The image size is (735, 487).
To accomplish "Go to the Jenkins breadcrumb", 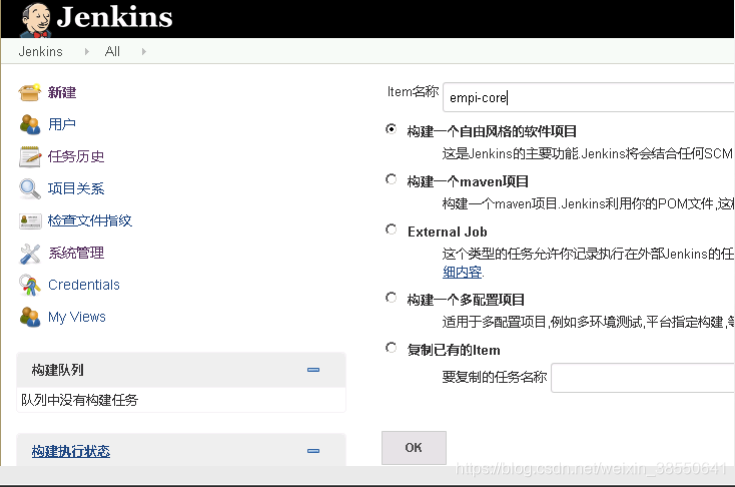I will (x=40, y=52).
